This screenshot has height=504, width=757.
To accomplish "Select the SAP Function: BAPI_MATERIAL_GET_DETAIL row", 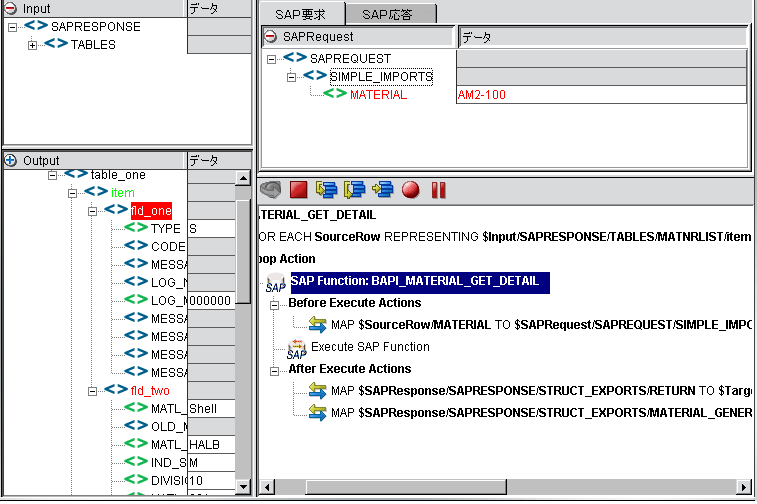I will 420,282.
